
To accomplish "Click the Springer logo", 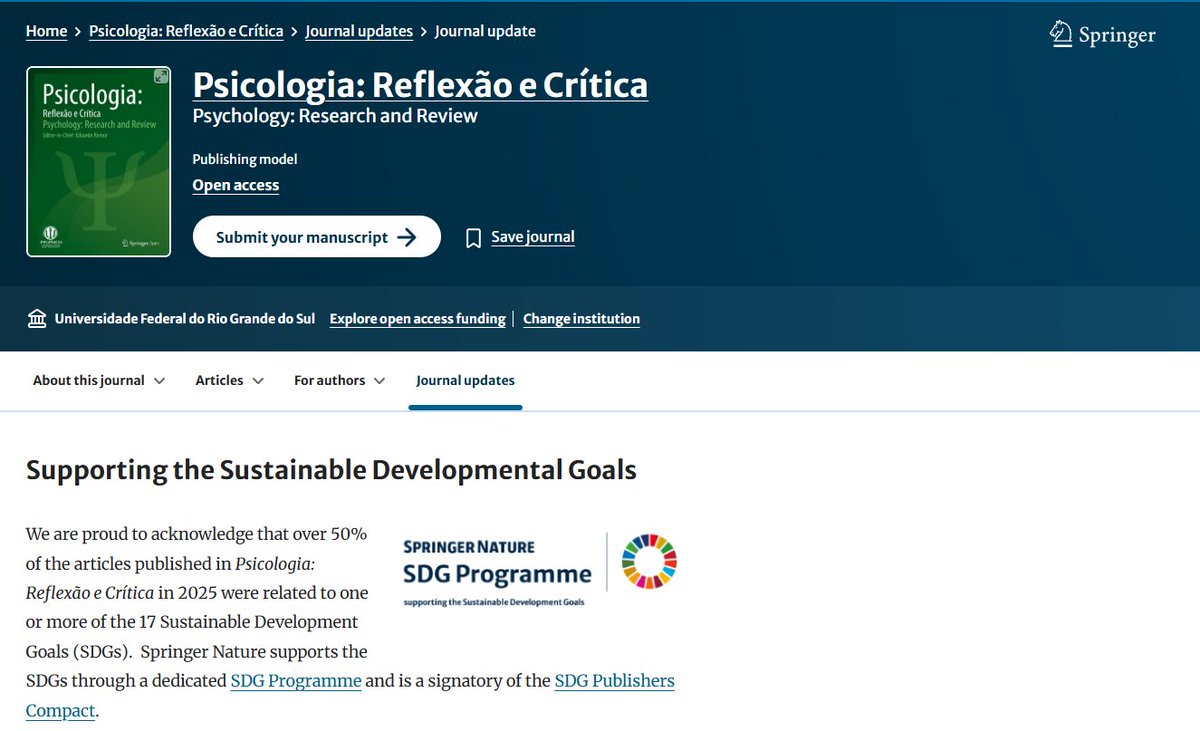I will (x=1102, y=34).
